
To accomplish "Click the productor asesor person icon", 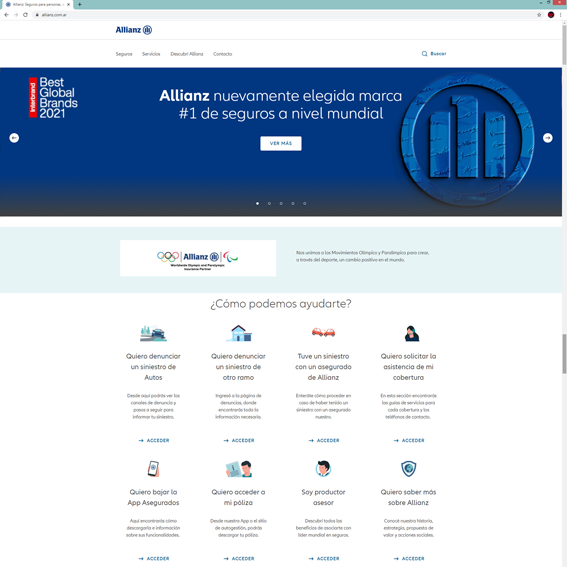I will (323, 469).
